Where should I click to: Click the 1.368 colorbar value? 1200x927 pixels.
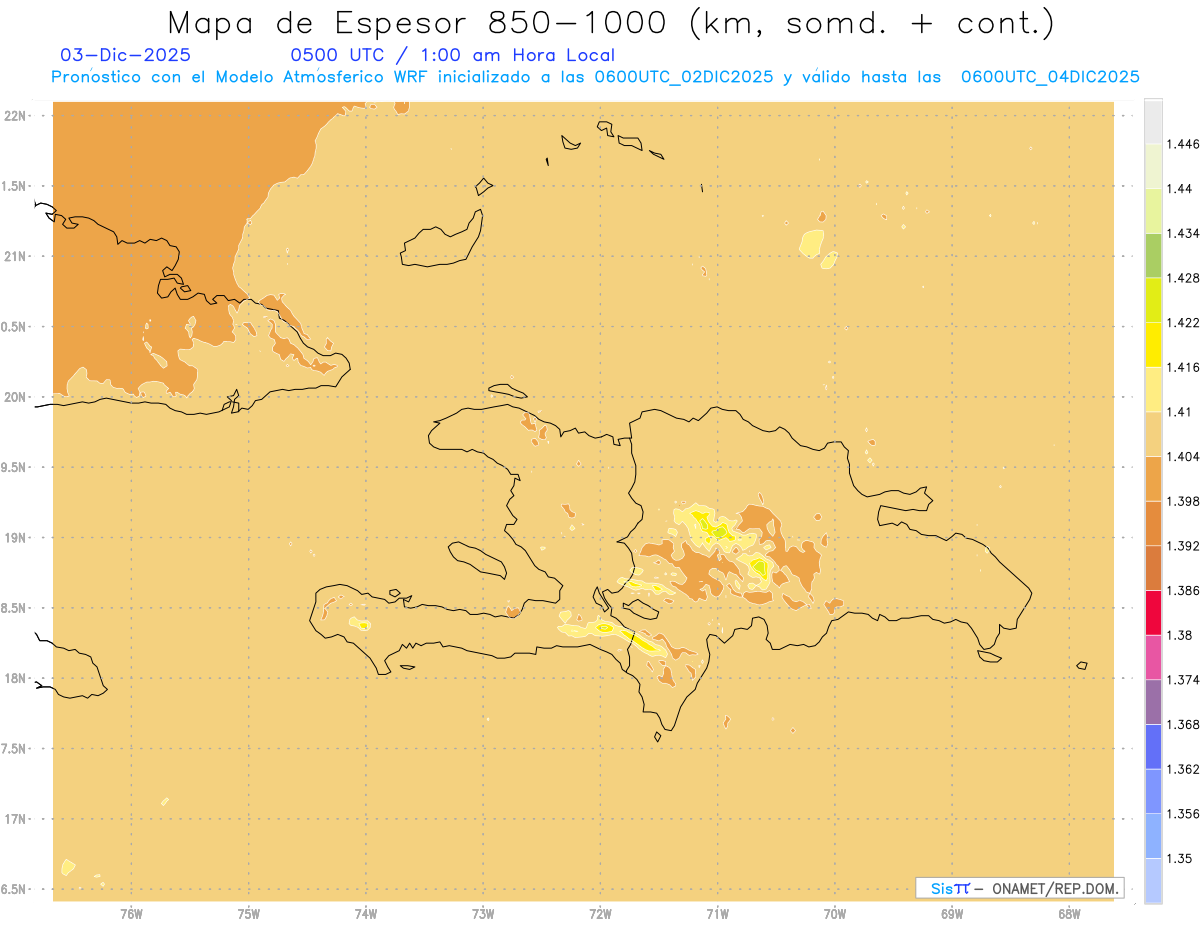(x=1183, y=724)
